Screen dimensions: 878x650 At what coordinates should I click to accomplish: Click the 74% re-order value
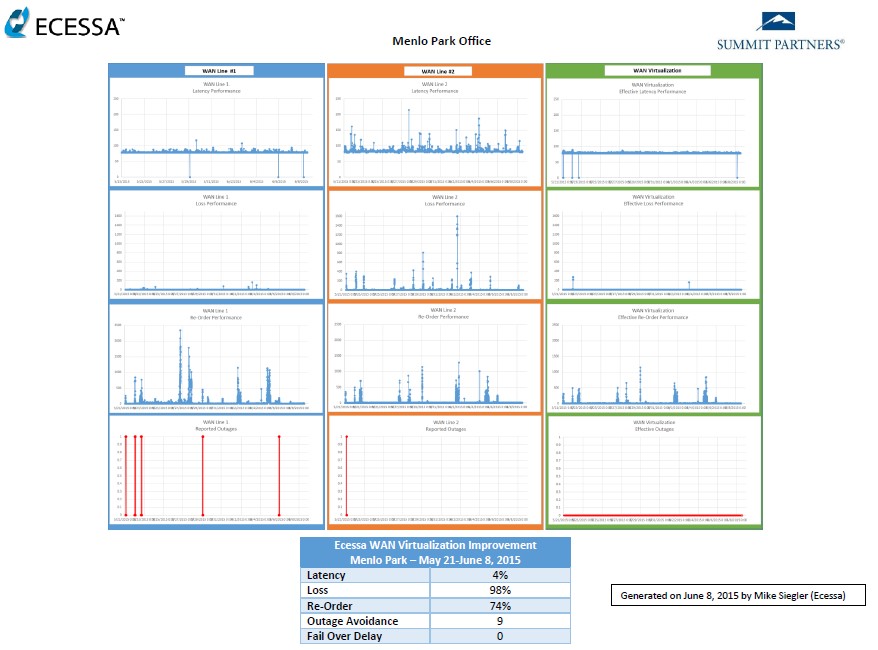coord(500,606)
